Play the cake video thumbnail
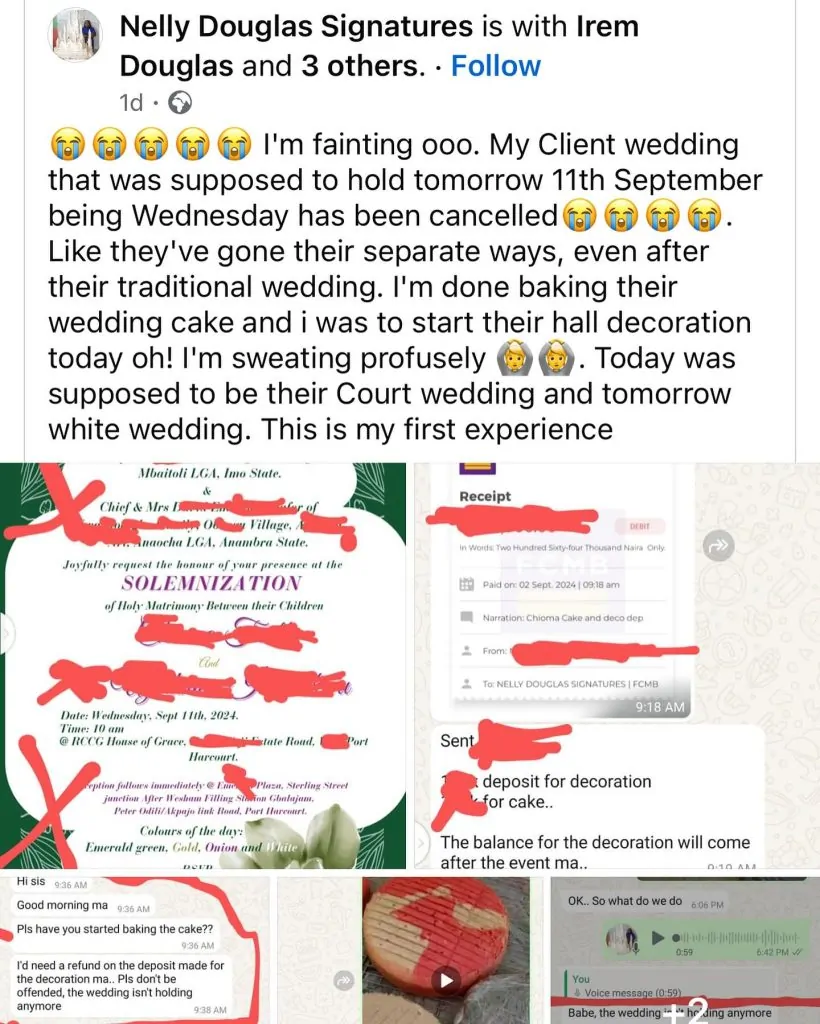This screenshot has height=1024, width=820. pyautogui.click(x=447, y=980)
